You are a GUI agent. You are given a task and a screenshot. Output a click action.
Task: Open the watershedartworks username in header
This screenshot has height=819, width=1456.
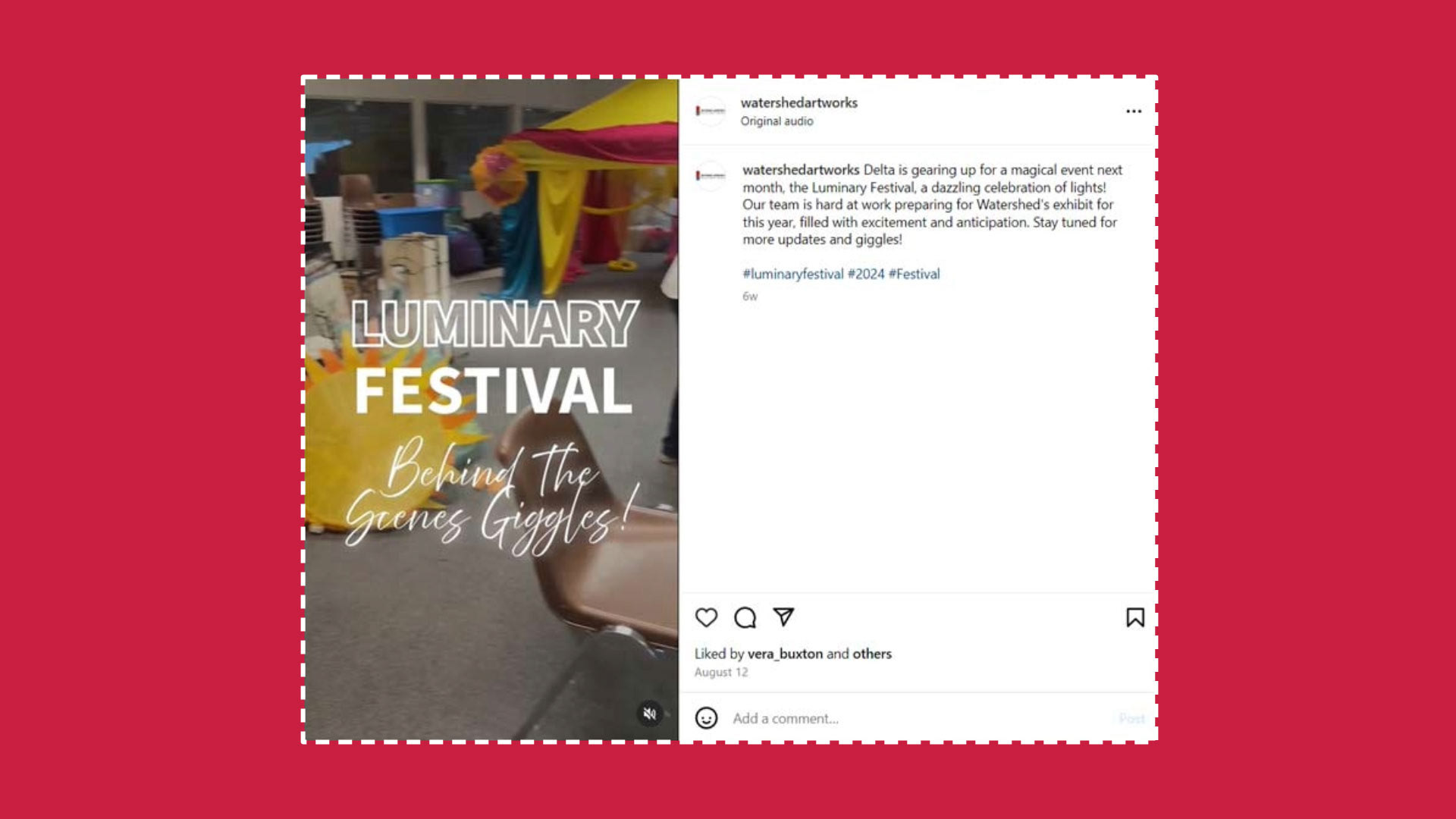click(799, 103)
